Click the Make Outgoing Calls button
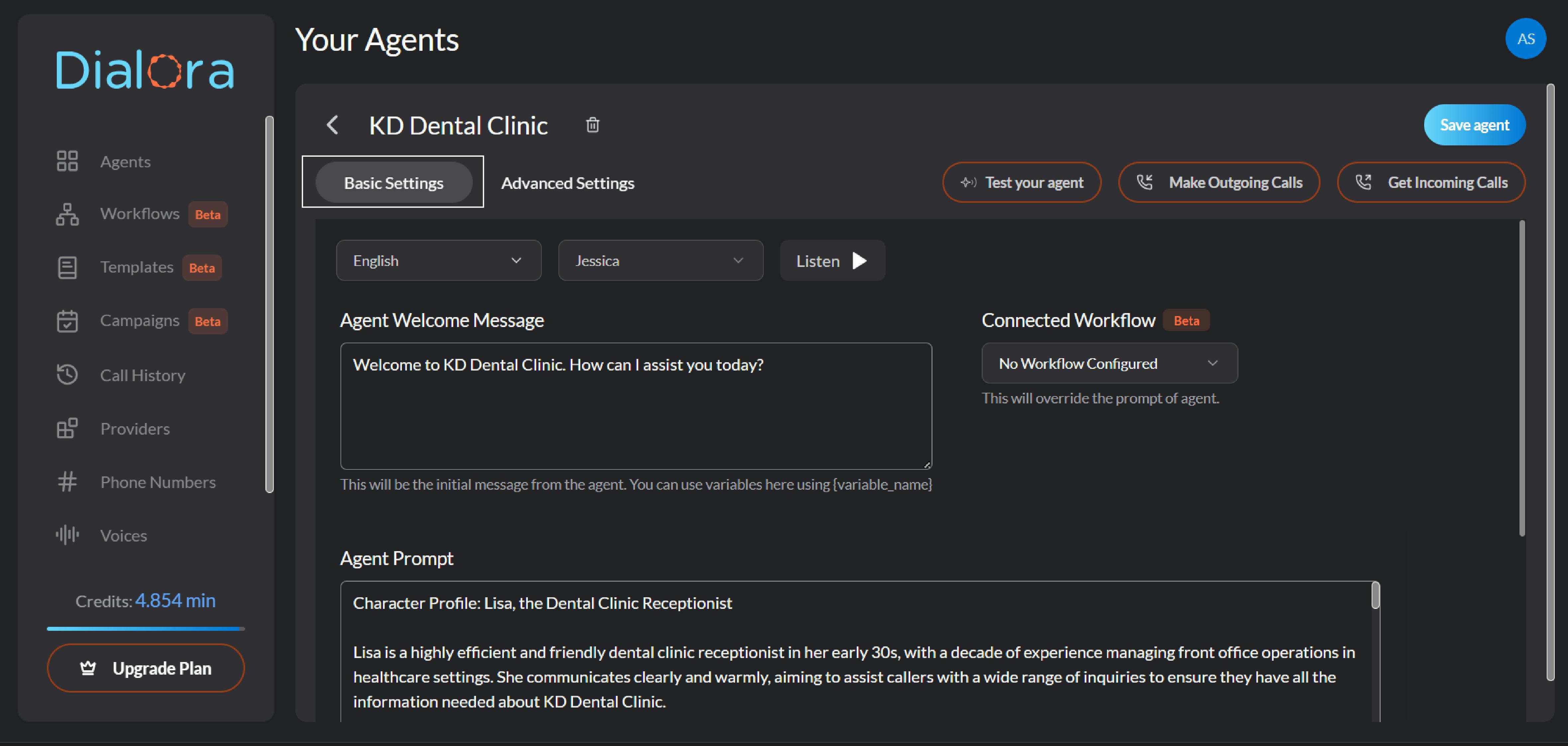 (1219, 183)
